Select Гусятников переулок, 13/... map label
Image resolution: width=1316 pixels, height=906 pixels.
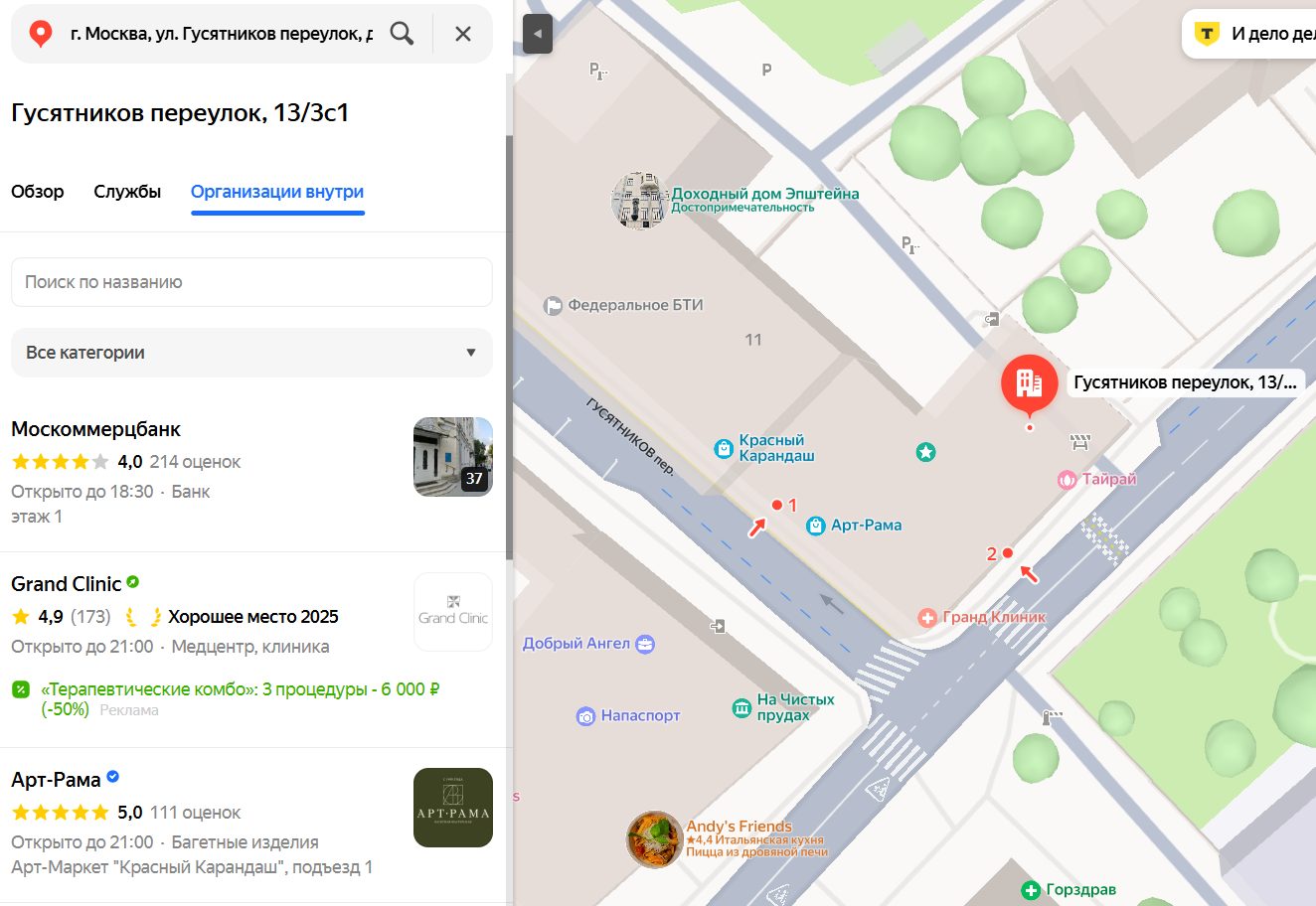point(1185,382)
